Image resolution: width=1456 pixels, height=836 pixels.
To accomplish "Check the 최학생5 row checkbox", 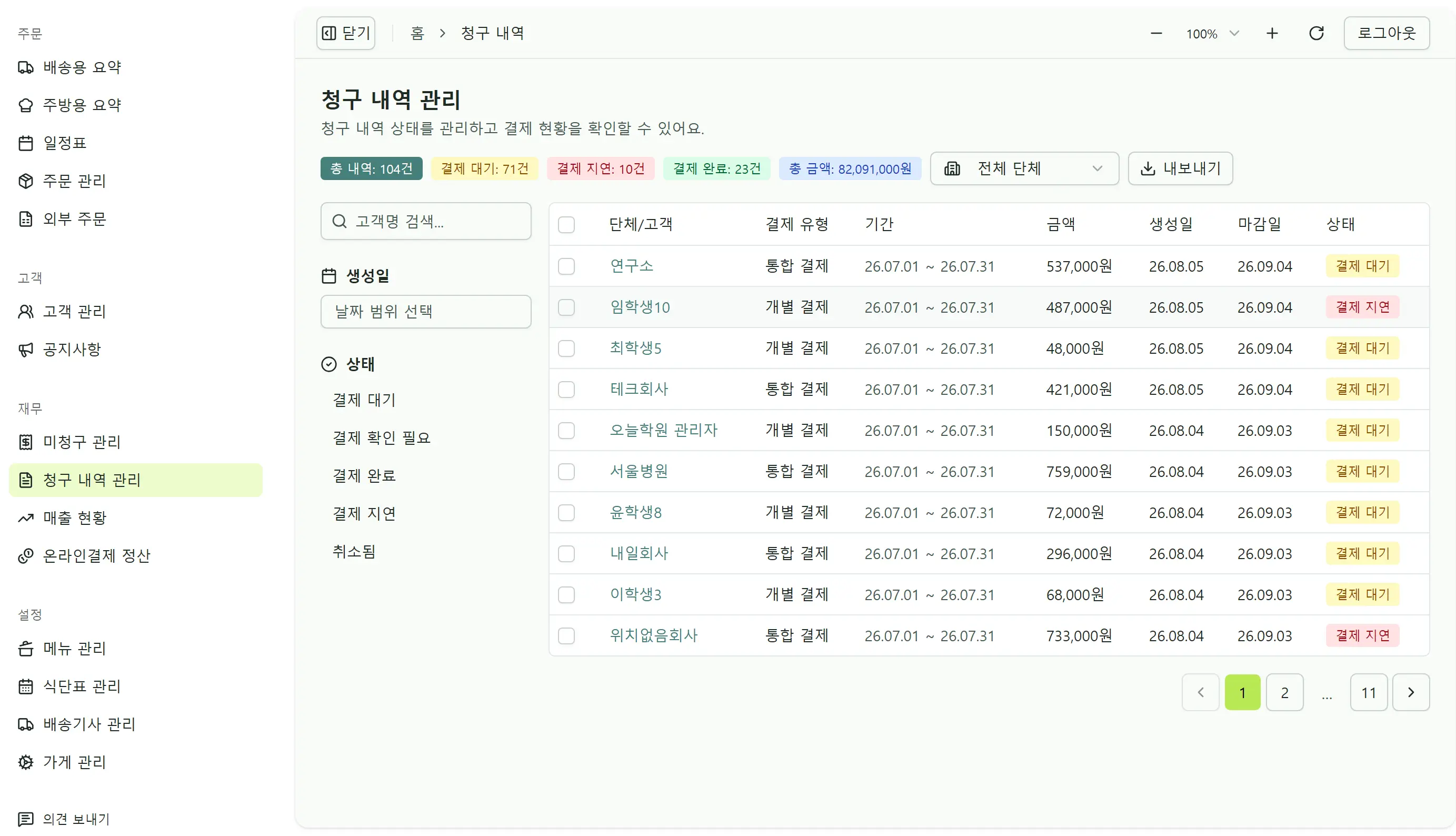I will [566, 349].
